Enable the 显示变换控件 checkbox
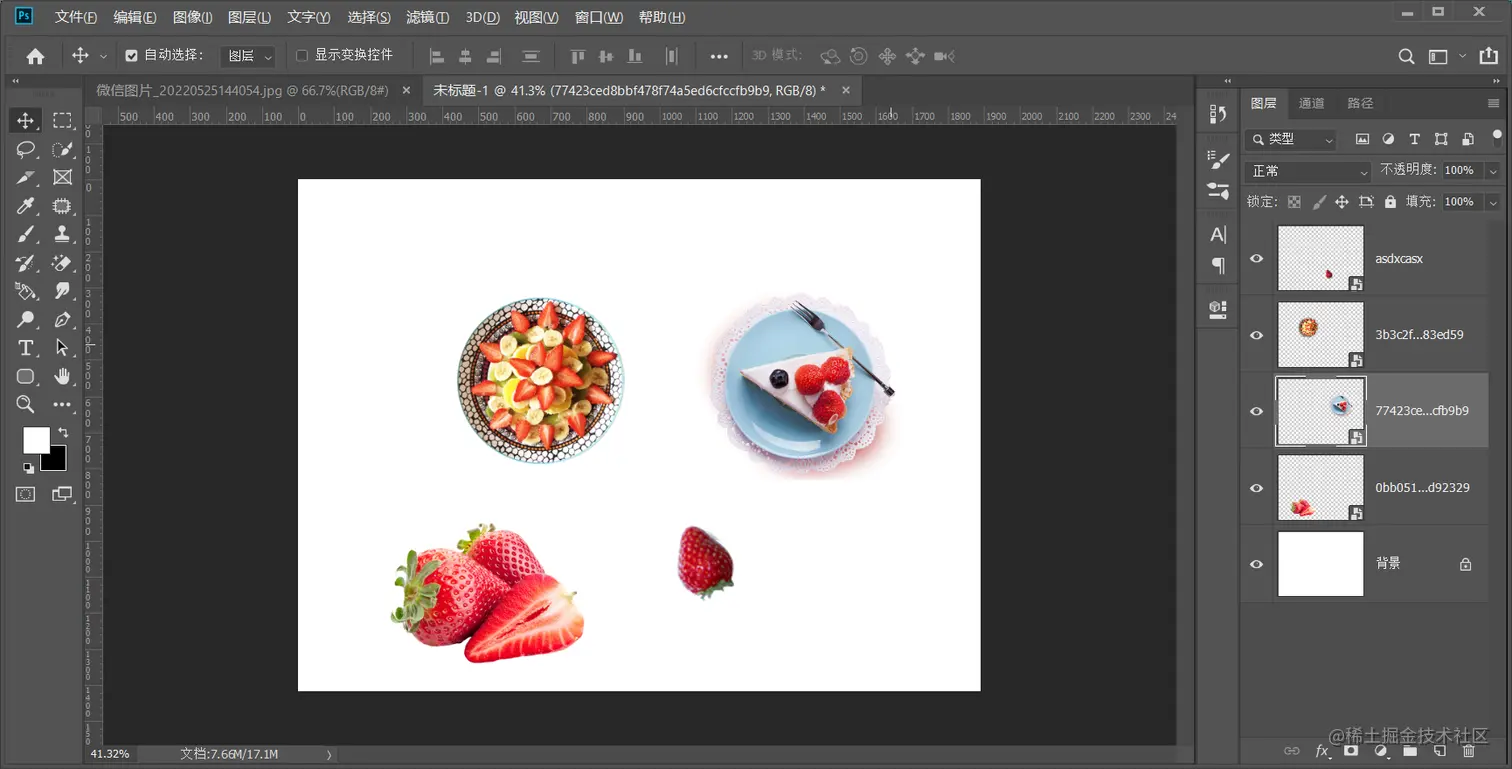Screen dimensions: 1512x769 pos(302,56)
